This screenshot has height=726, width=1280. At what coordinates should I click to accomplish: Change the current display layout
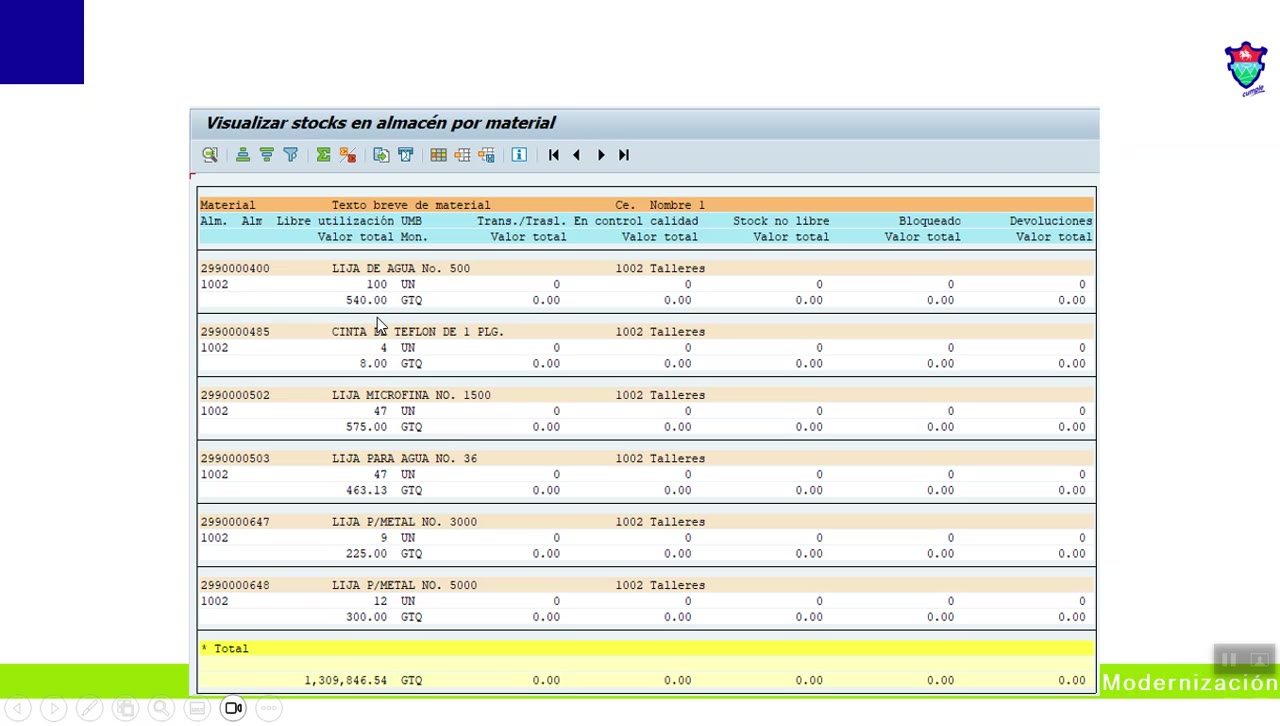click(x=462, y=154)
